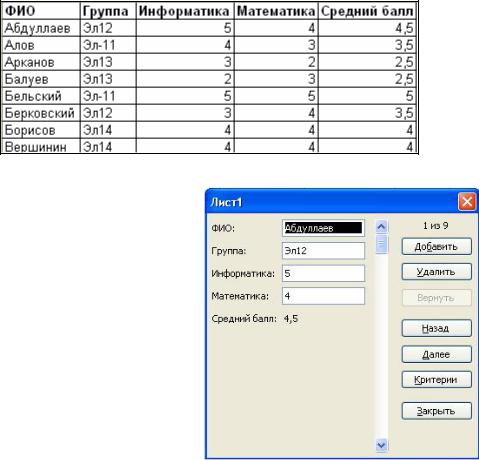Click the Группа input field showing Эл12
The height and width of the screenshot is (460, 479).
(x=323, y=251)
